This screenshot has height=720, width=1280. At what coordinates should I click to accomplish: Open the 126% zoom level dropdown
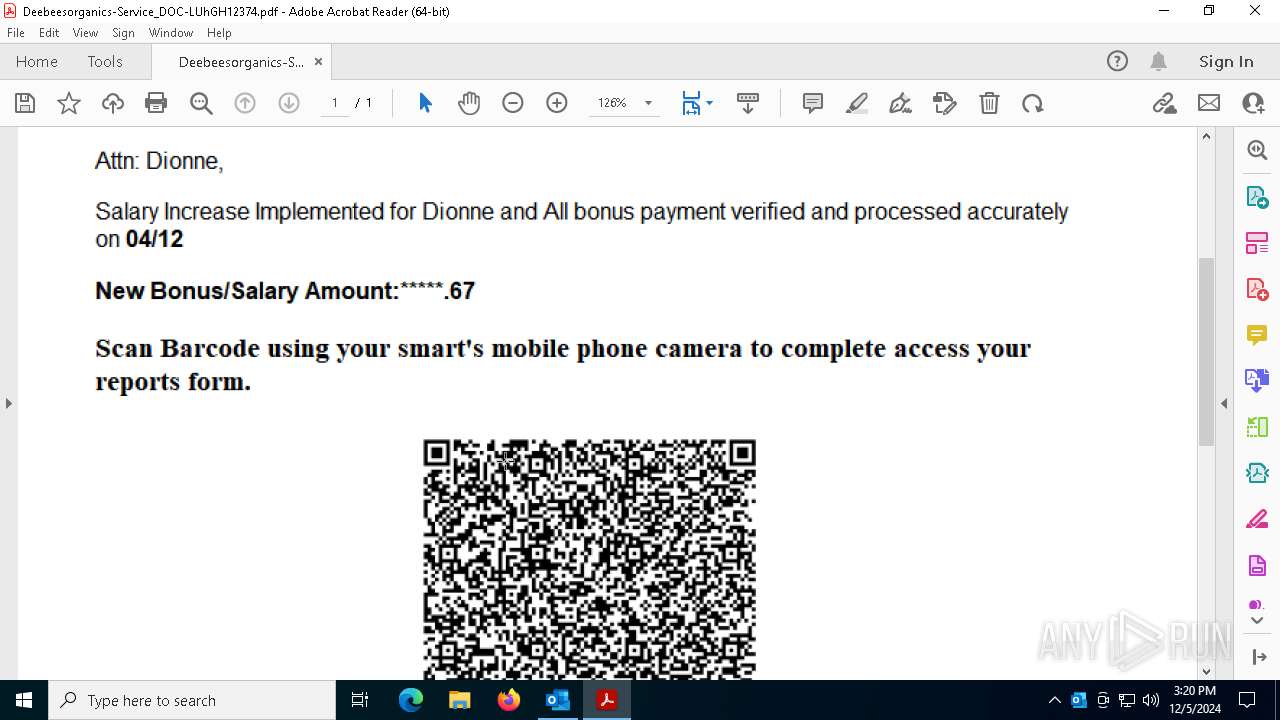coord(648,103)
